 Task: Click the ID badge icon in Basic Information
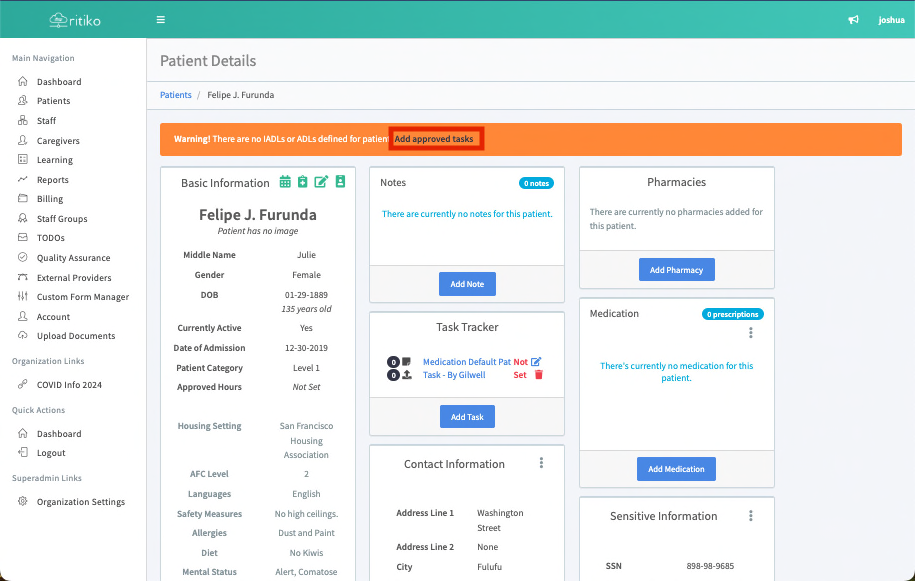click(339, 182)
